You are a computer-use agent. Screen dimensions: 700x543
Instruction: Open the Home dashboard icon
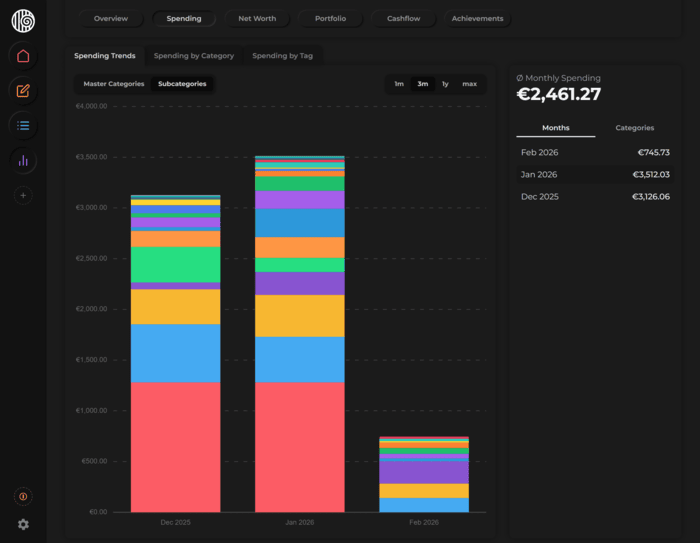tap(23, 56)
